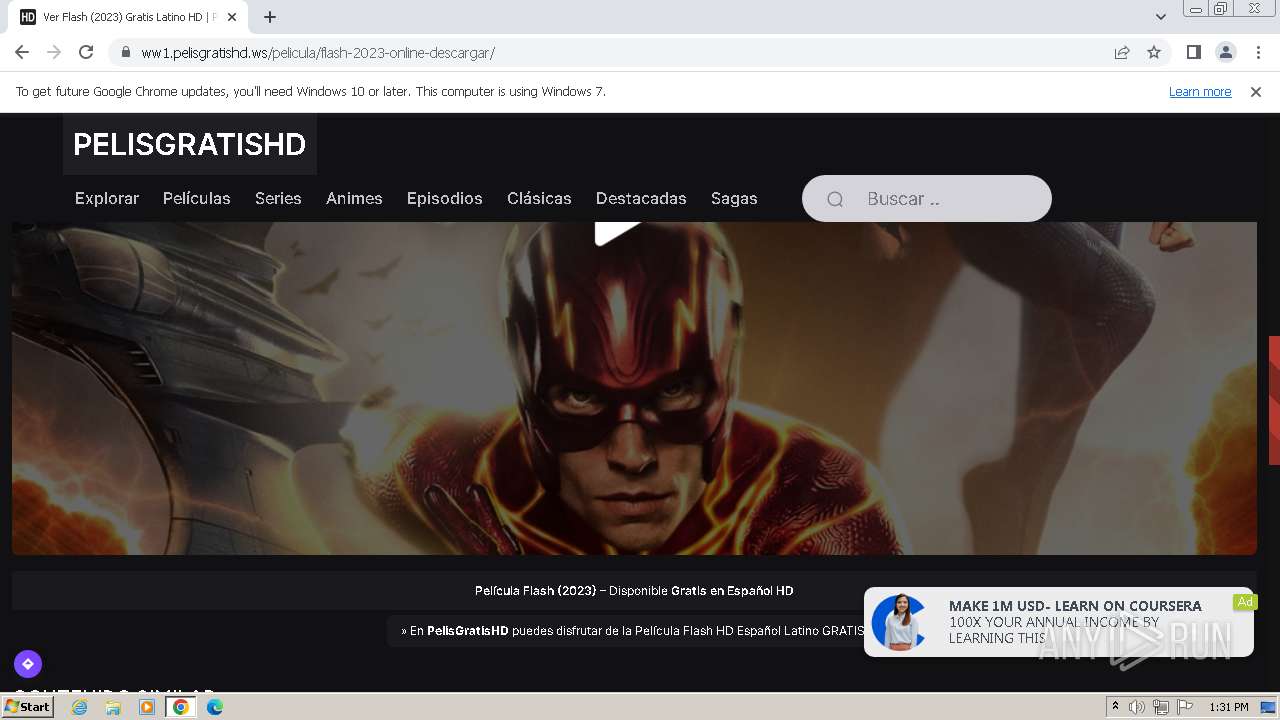Open the Coursera ad banner

tap(1058, 622)
